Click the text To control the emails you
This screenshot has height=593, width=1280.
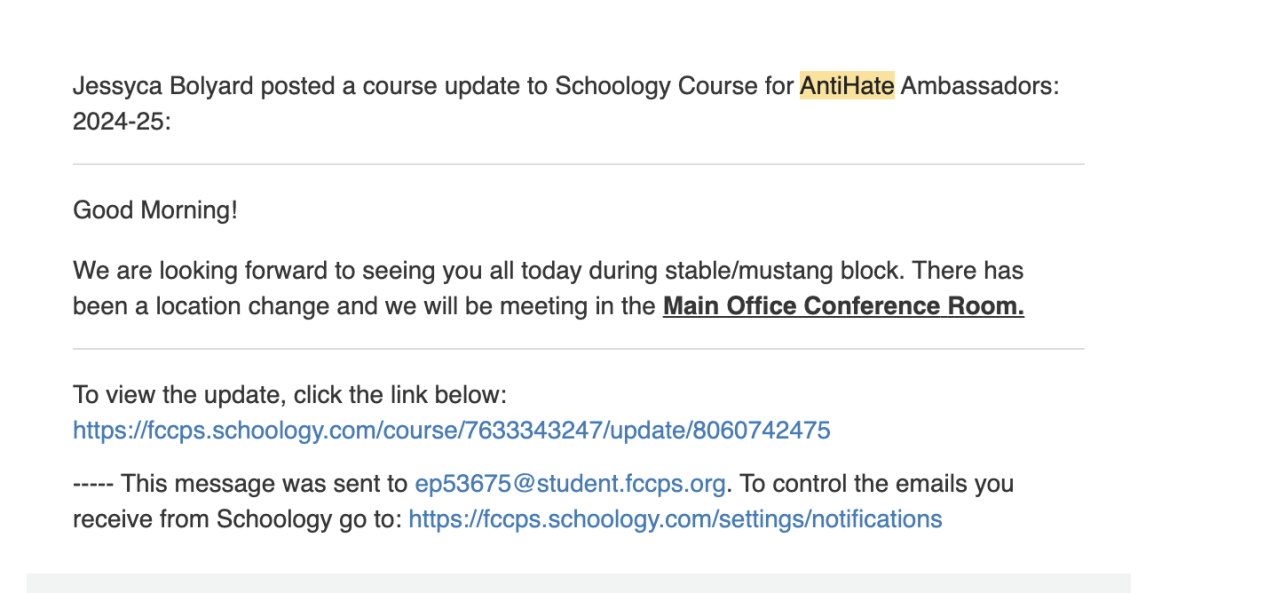(876, 484)
